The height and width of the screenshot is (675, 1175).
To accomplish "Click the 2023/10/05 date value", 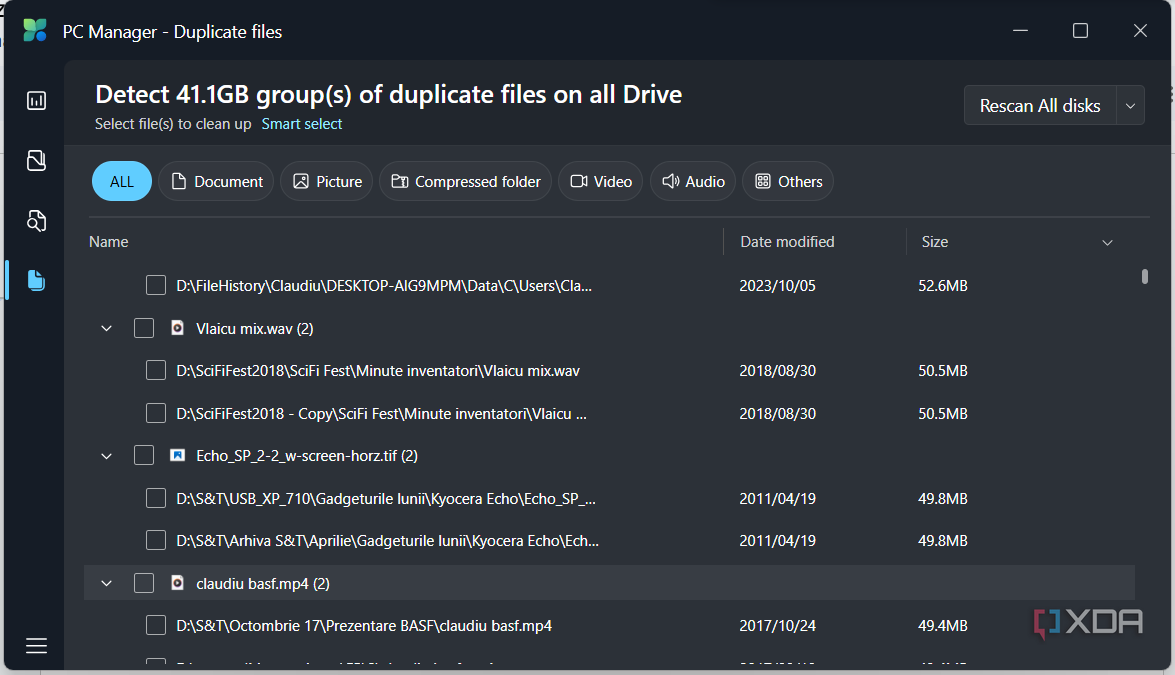I will pyautogui.click(x=777, y=285).
